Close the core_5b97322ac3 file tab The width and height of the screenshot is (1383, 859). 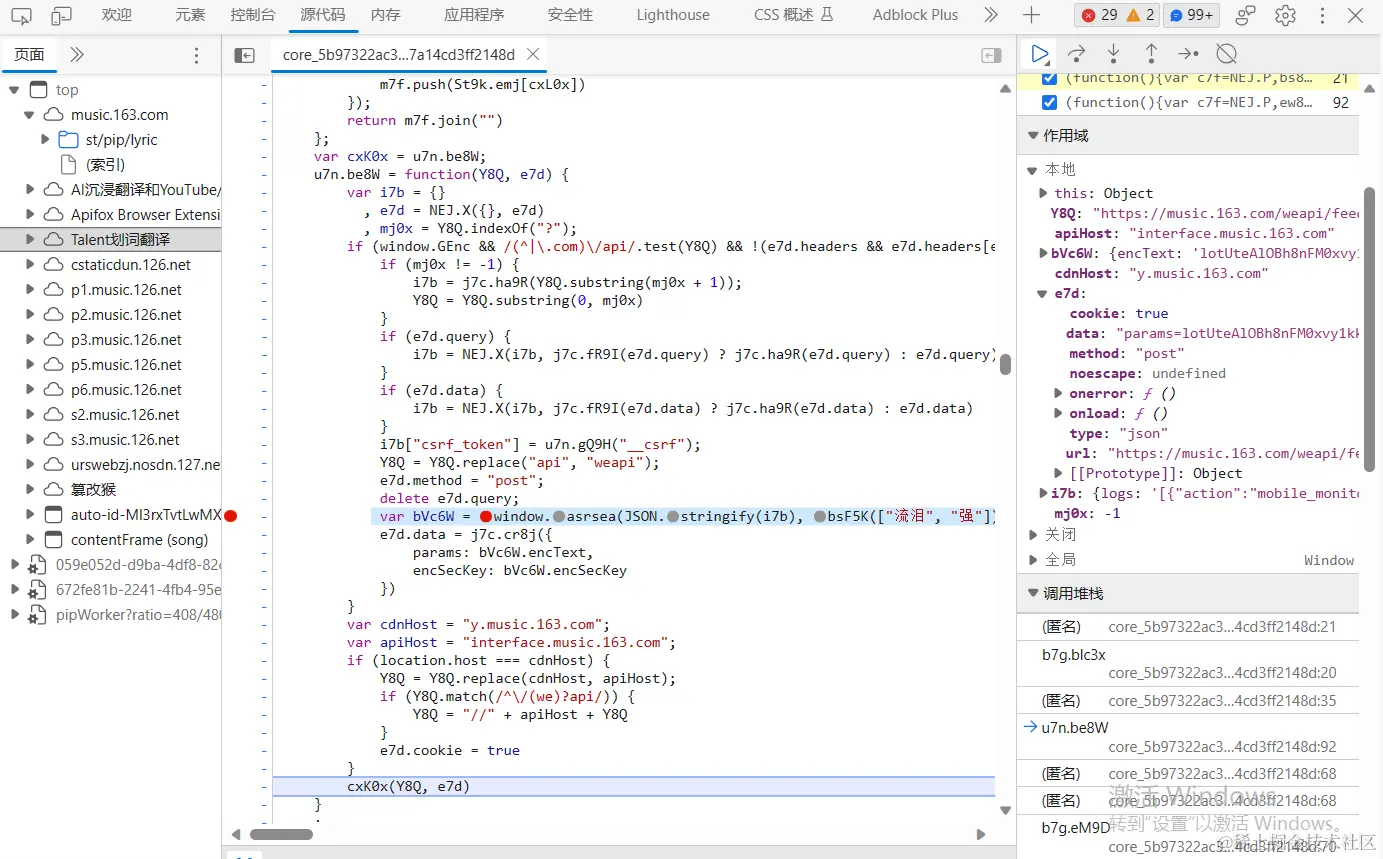pyautogui.click(x=533, y=55)
